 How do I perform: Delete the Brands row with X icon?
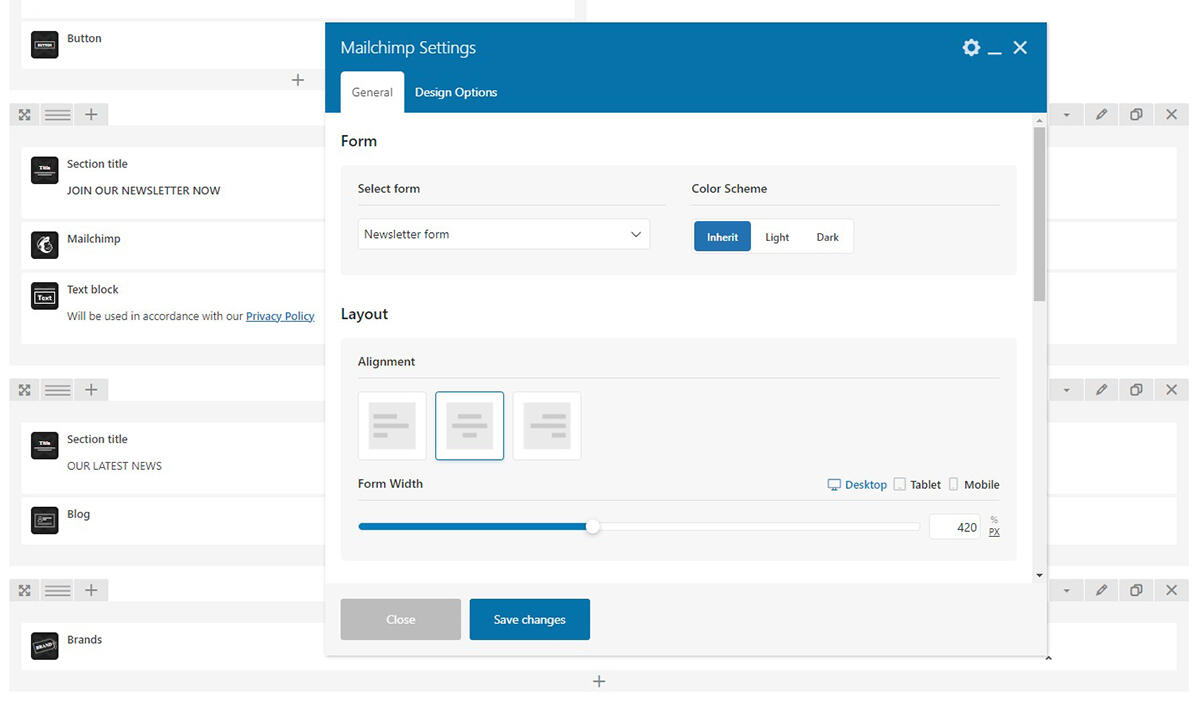[x=1172, y=590]
